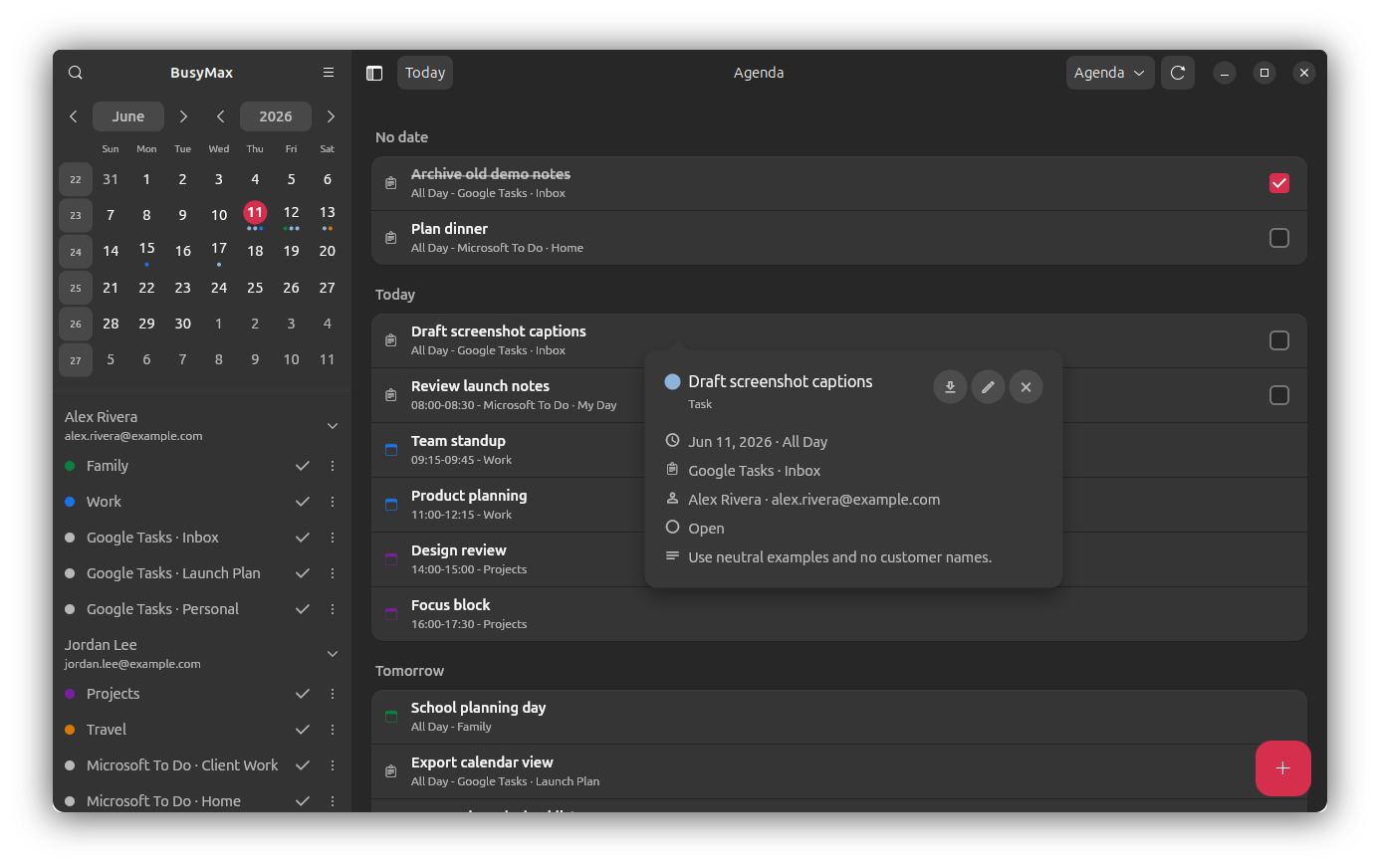The width and height of the screenshot is (1380, 868).
Task: Open the 2026 year selector
Action: (x=276, y=116)
